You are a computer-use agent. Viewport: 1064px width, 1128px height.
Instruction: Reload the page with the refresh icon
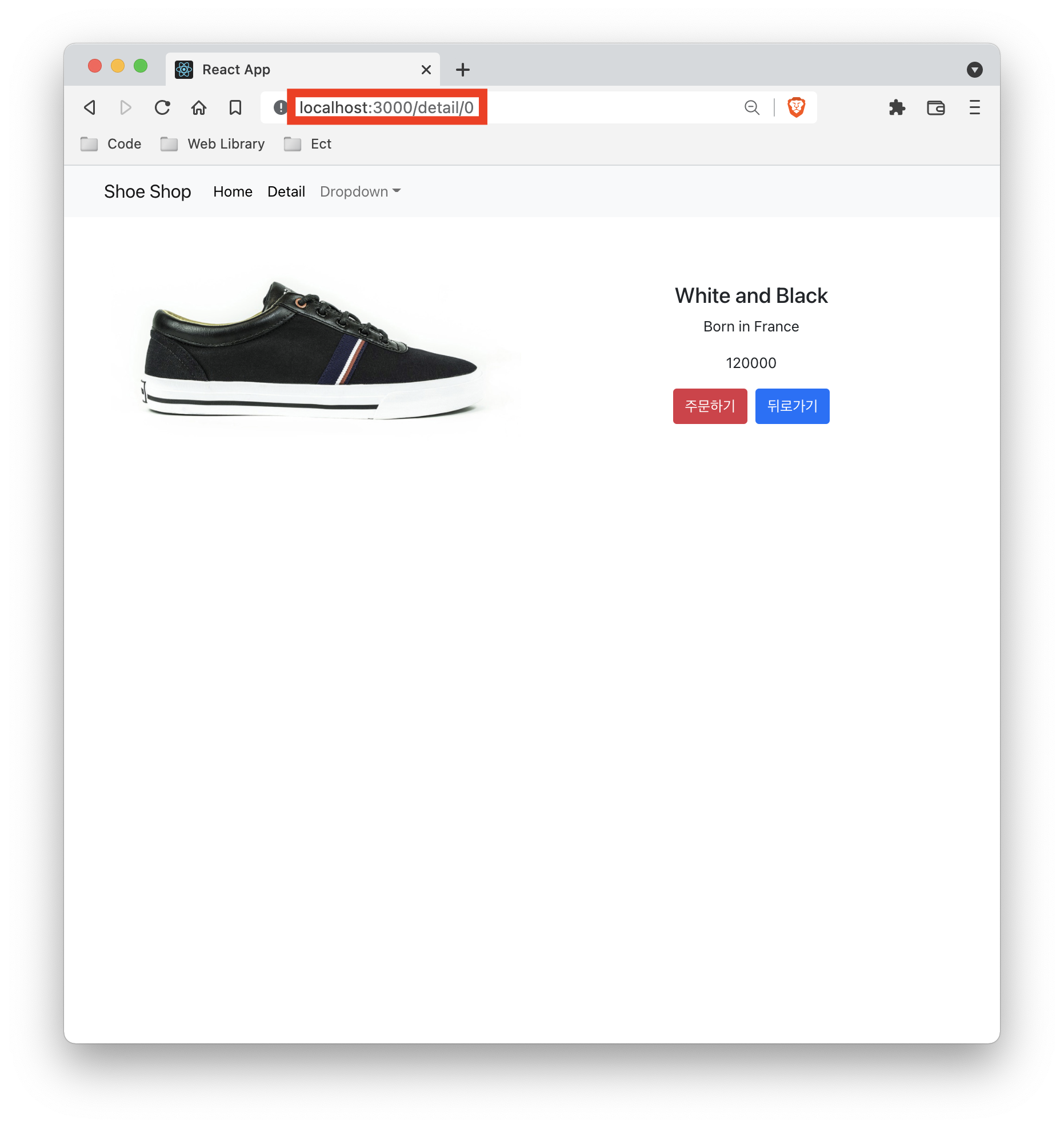[162, 107]
